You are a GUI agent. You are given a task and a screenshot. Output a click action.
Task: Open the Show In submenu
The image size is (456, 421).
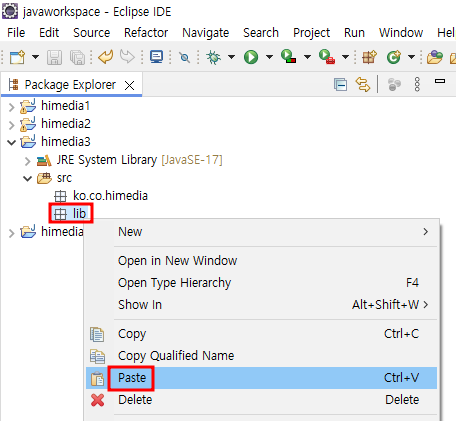(261, 305)
